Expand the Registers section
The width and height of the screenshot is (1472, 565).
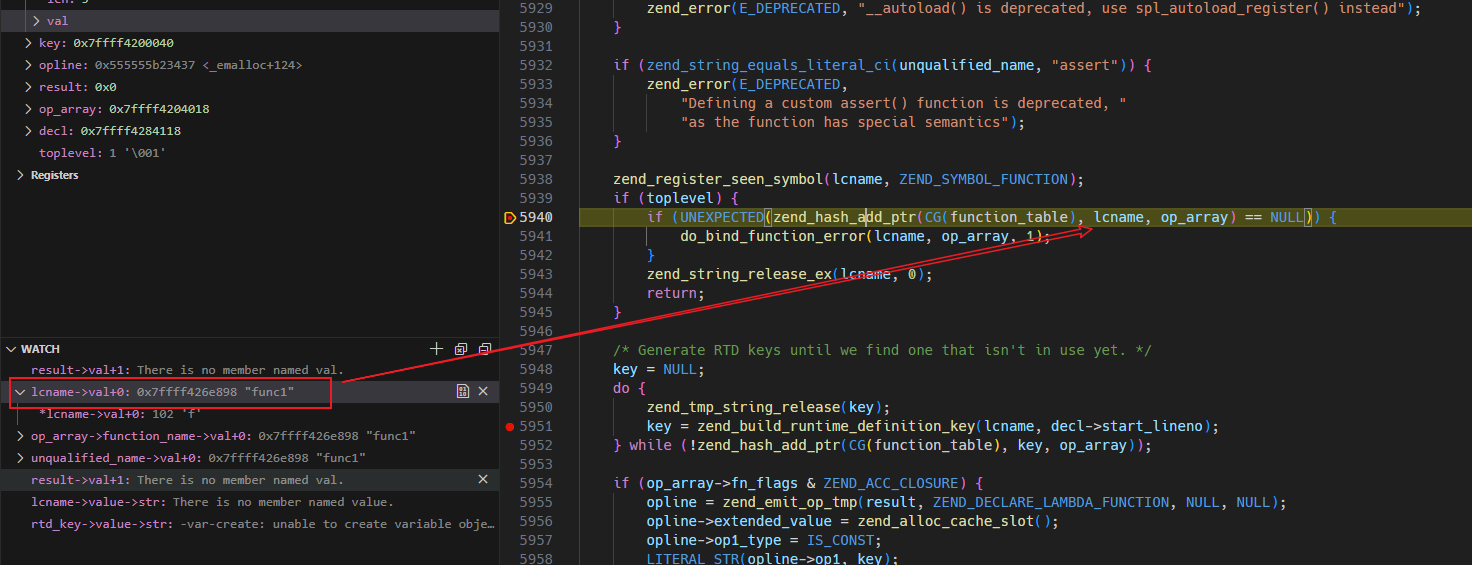point(21,175)
